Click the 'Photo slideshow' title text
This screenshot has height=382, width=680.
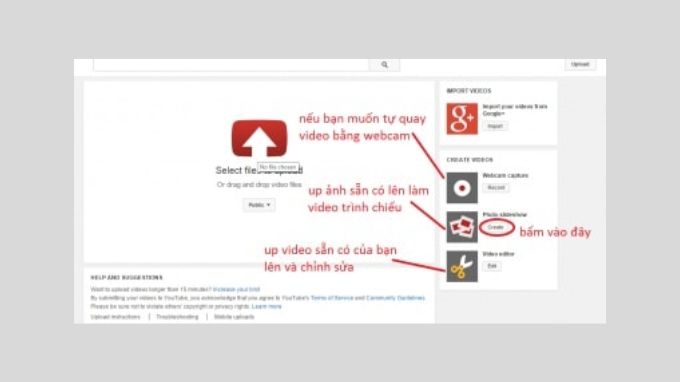point(505,215)
